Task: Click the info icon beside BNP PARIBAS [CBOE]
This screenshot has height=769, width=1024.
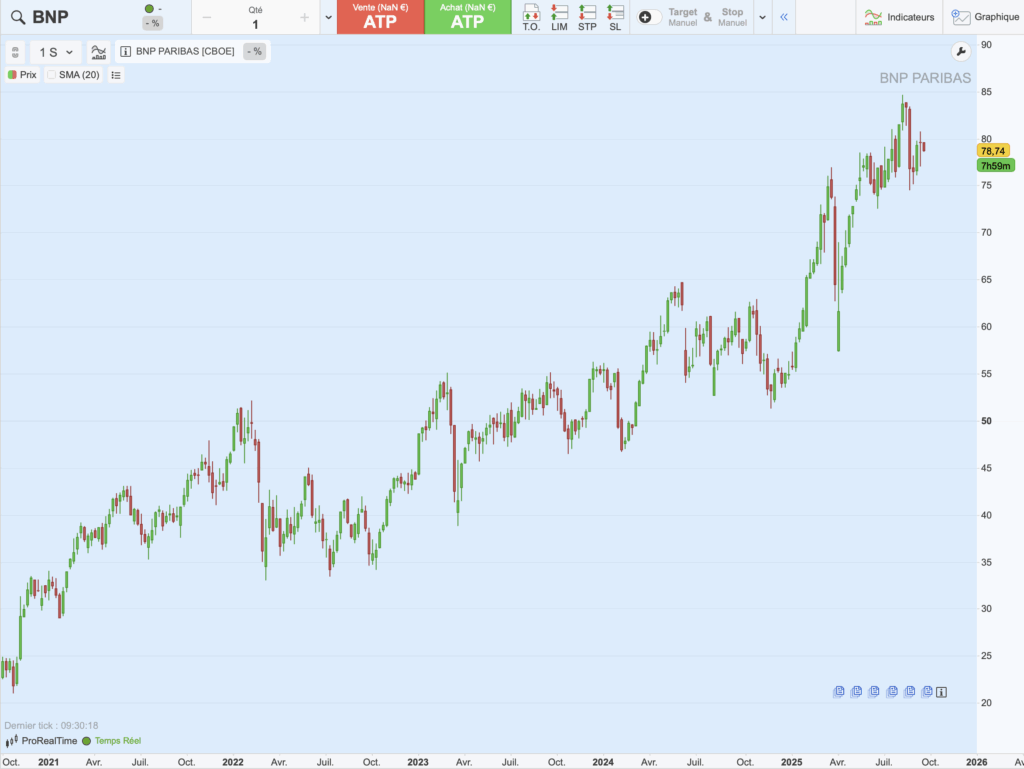Action: click(x=126, y=51)
